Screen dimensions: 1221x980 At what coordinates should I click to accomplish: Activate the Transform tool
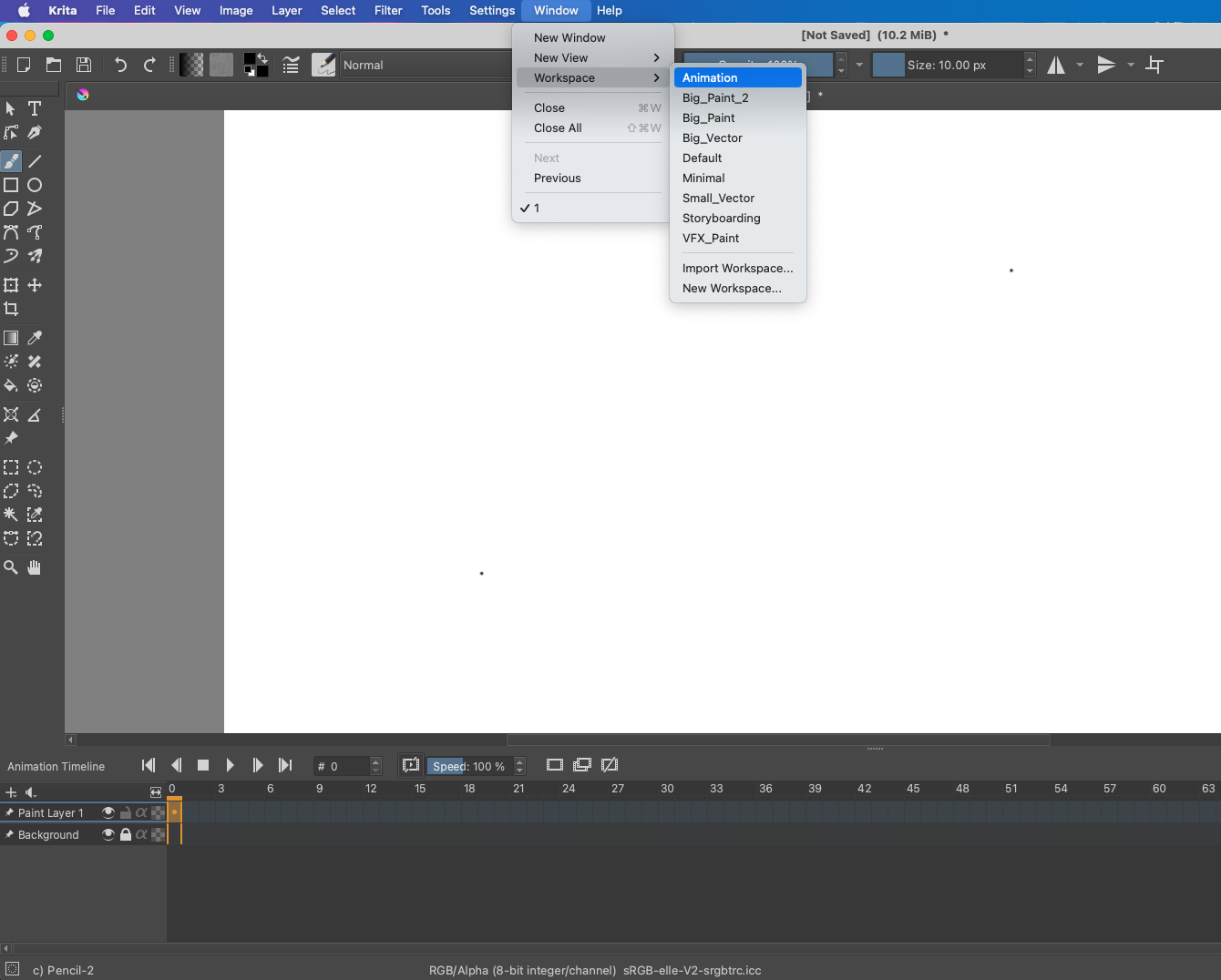pos(11,285)
